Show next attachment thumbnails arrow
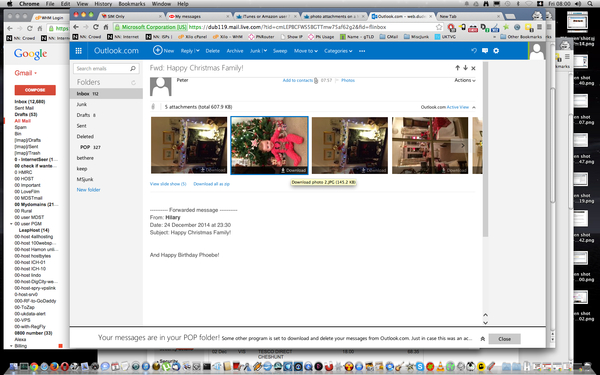600x375 pixels. 462,145
